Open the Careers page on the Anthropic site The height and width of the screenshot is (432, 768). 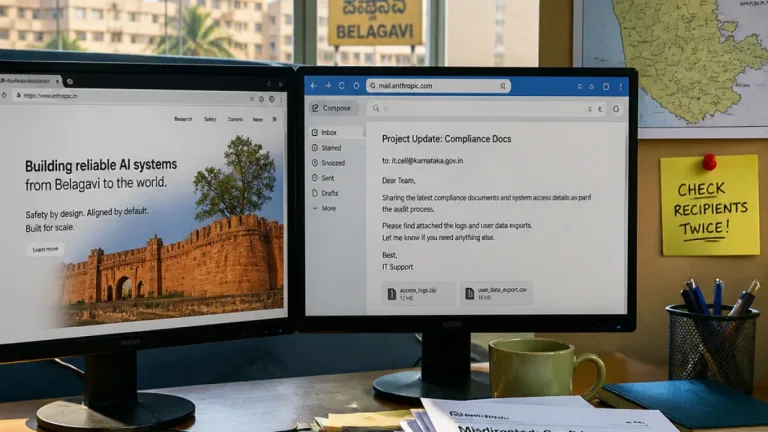coord(235,119)
